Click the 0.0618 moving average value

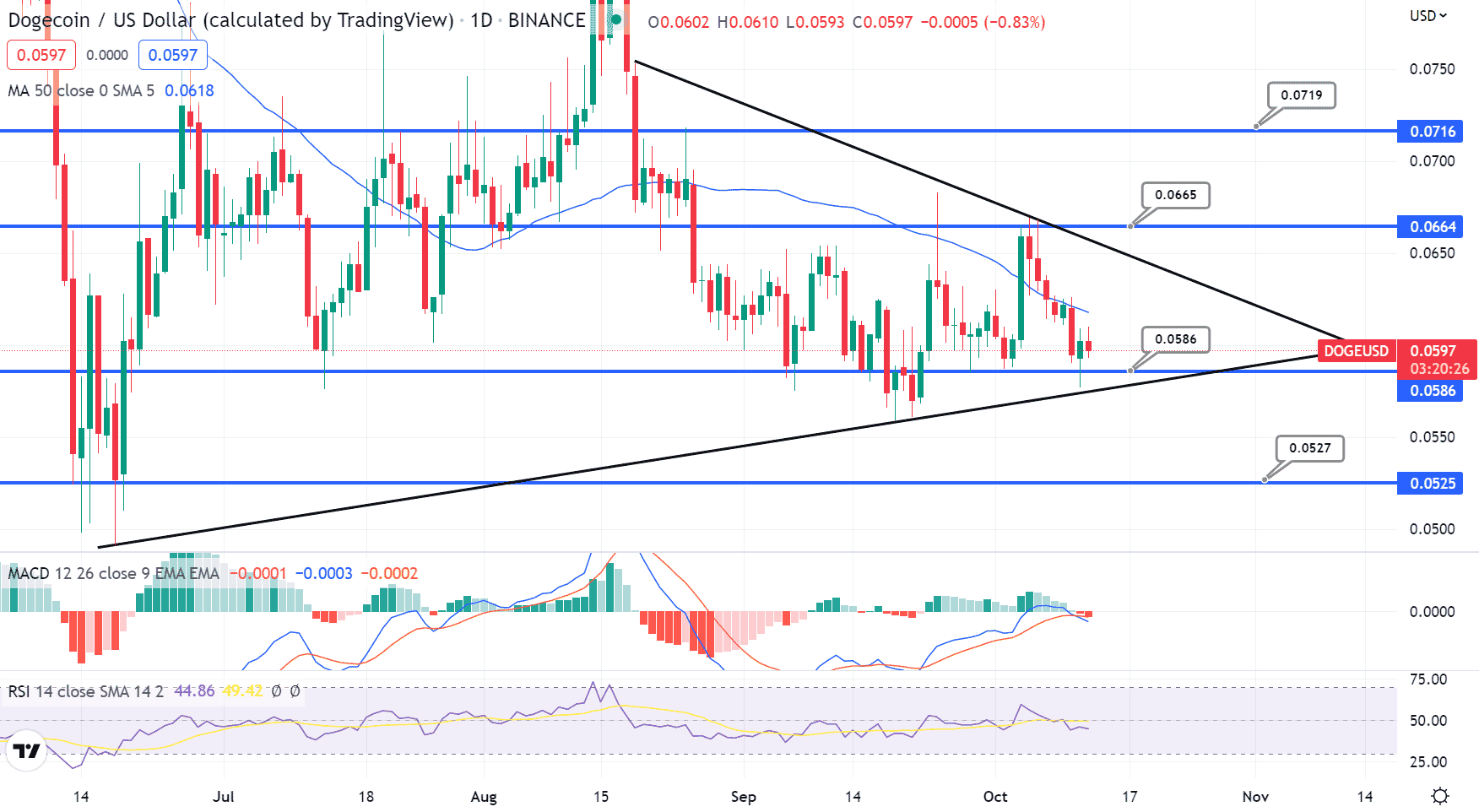pyautogui.click(x=189, y=90)
